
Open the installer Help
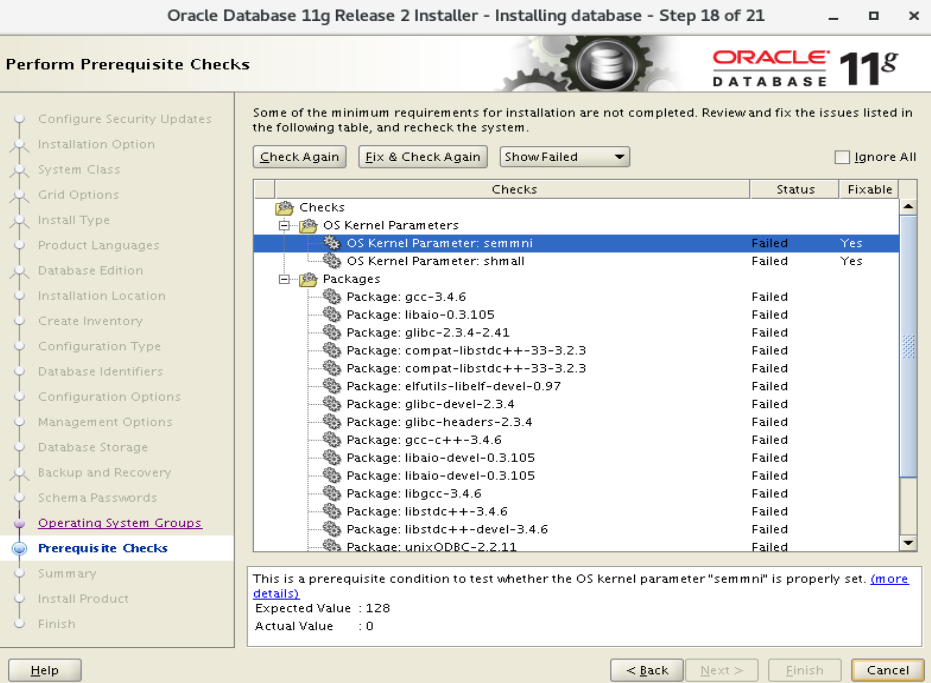click(x=45, y=670)
